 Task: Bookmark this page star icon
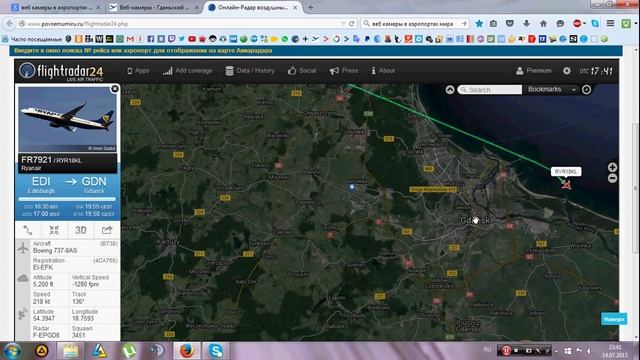click(479, 24)
